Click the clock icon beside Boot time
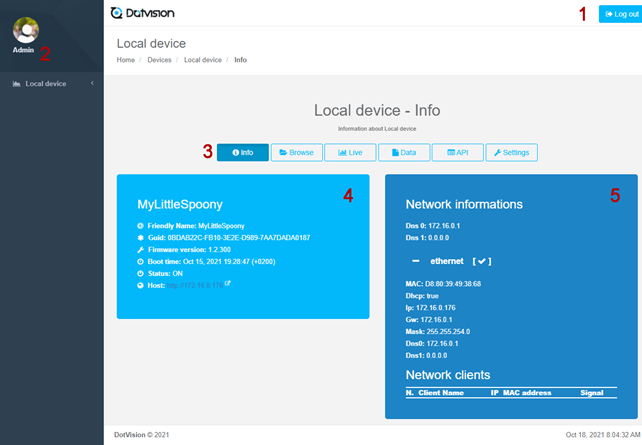This screenshot has width=642, height=445. (x=140, y=261)
